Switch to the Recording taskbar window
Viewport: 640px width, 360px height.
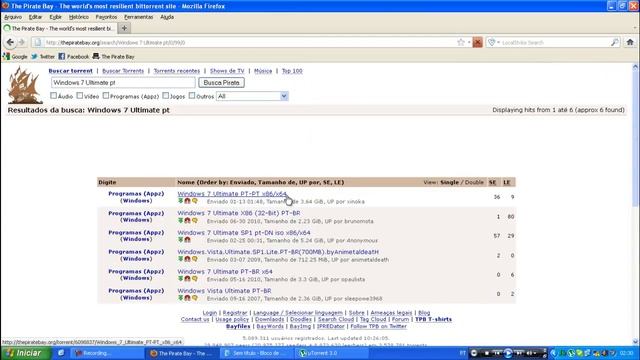(x=107, y=353)
